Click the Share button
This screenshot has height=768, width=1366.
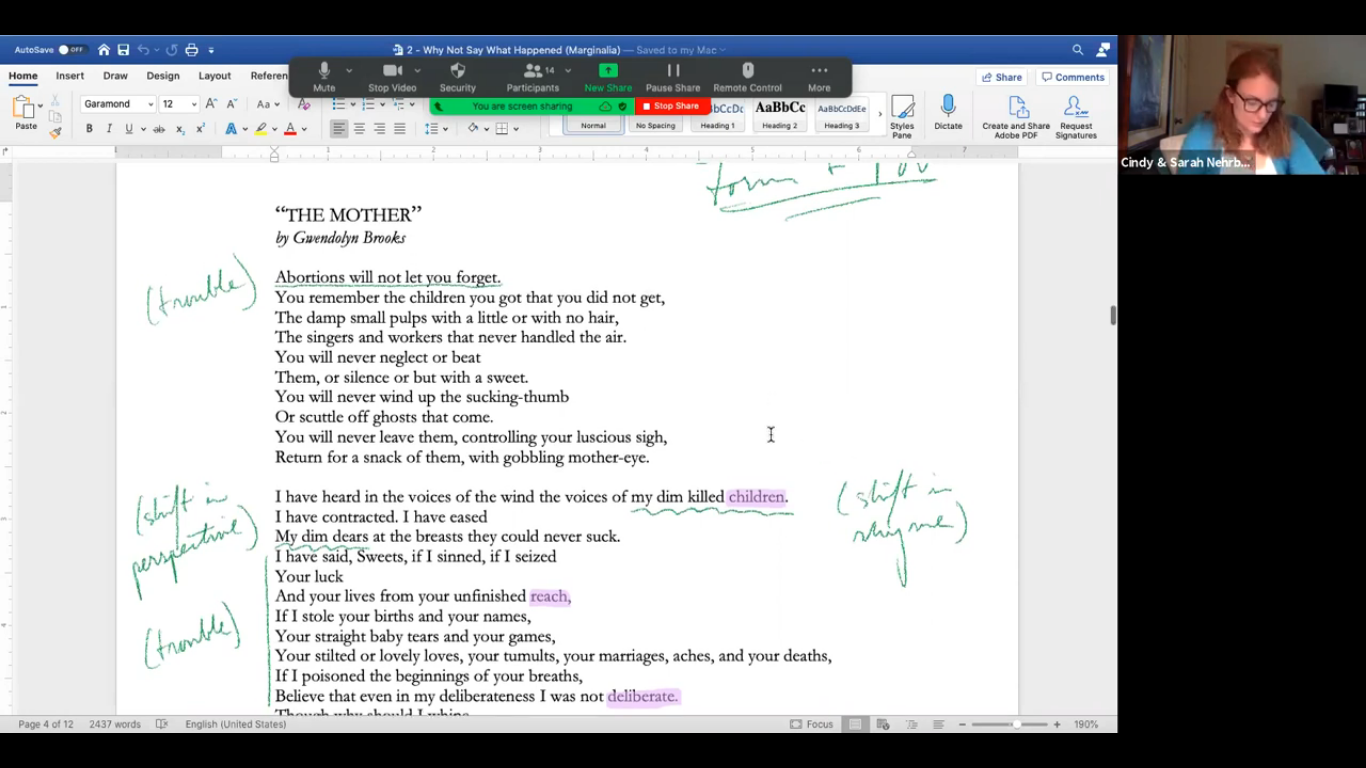pos(1002,77)
